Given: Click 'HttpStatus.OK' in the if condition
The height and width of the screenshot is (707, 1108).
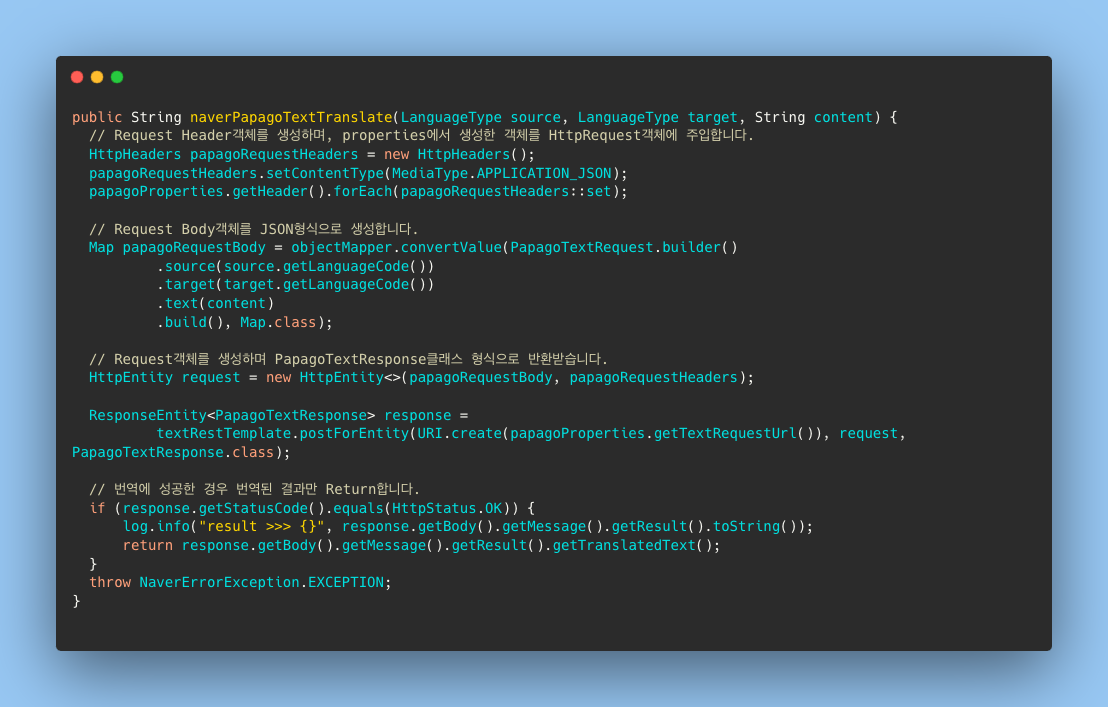Looking at the screenshot, I should pyautogui.click(x=447, y=508).
